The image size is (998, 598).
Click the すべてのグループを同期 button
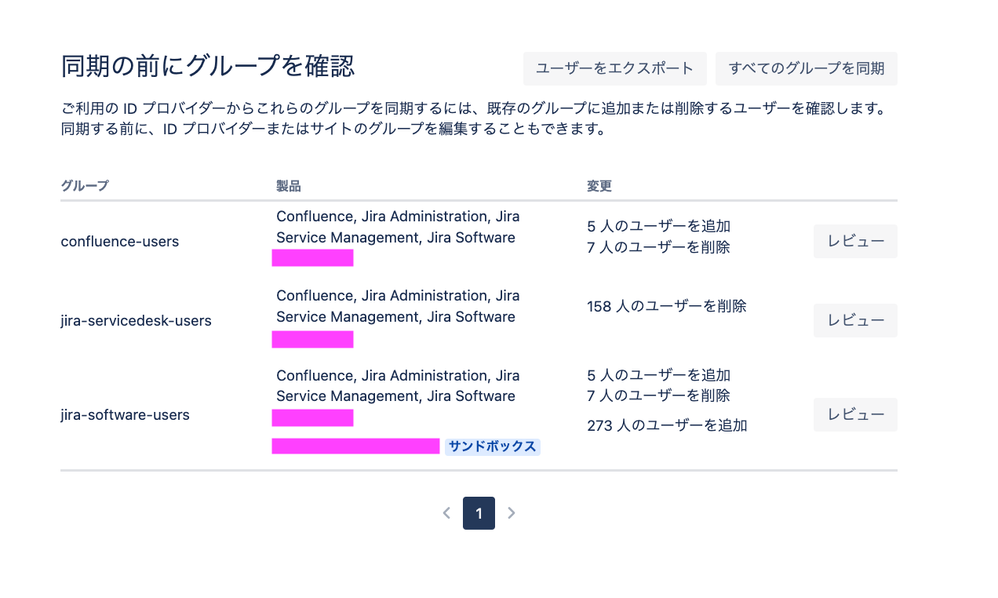click(x=806, y=69)
